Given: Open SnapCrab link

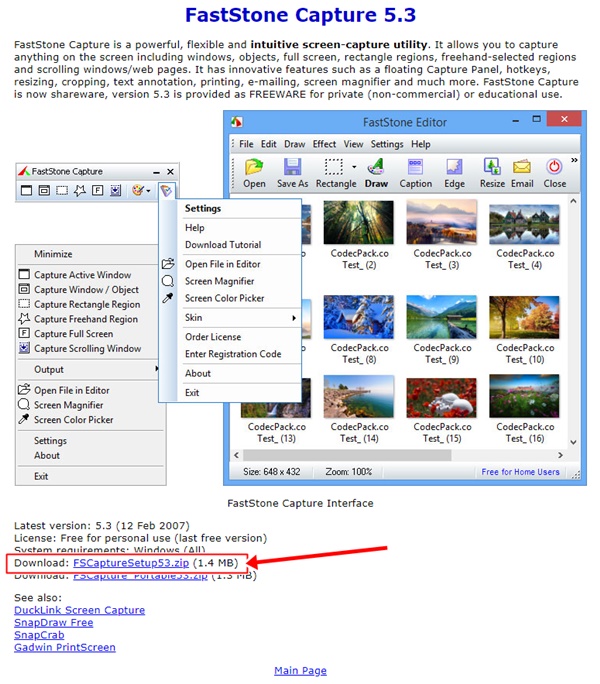Looking at the screenshot, I should [x=39, y=635].
